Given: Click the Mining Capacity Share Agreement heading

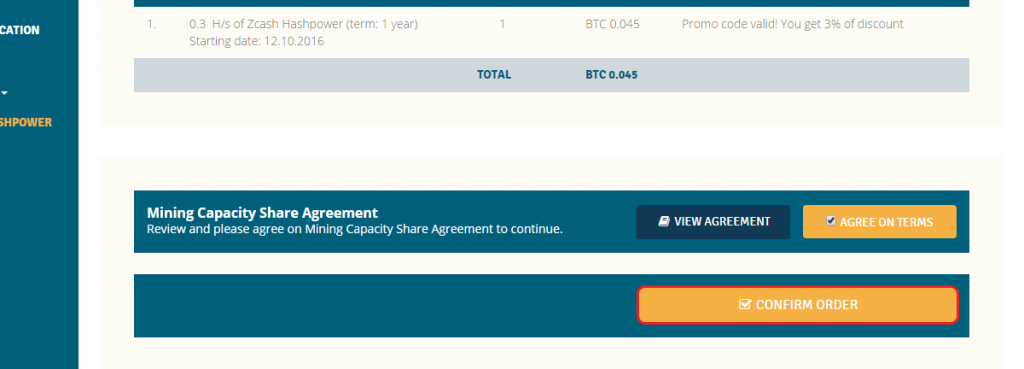Looking at the screenshot, I should (262, 213).
